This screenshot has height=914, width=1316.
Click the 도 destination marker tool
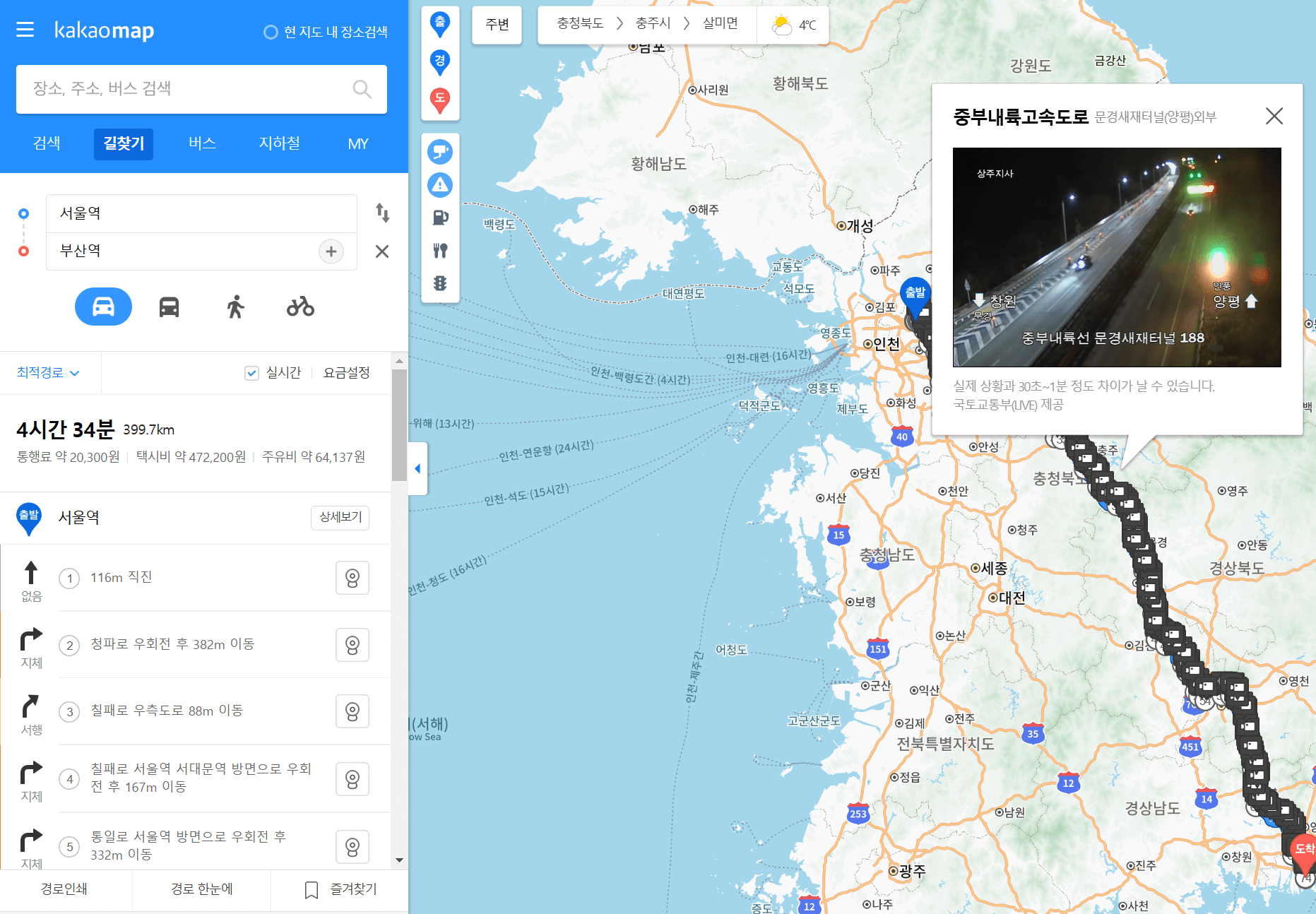(440, 100)
